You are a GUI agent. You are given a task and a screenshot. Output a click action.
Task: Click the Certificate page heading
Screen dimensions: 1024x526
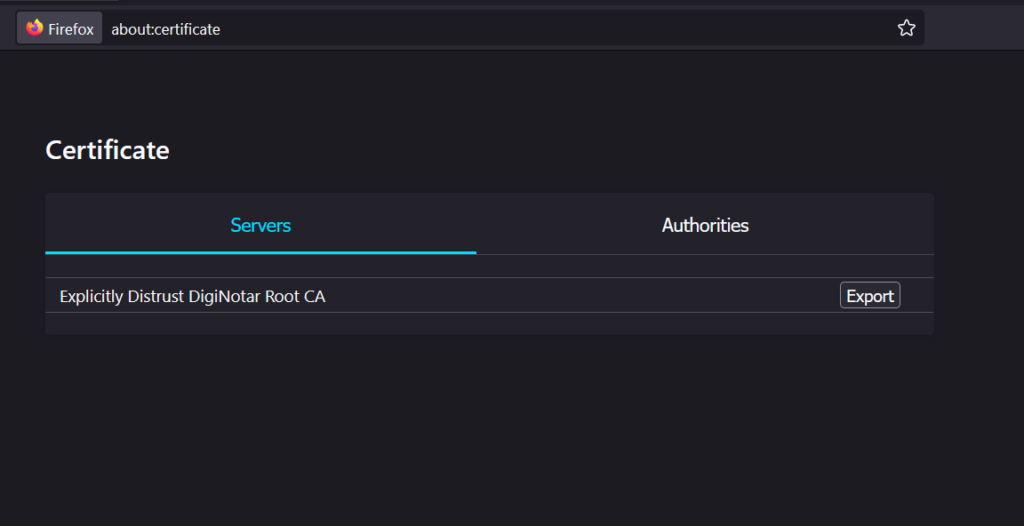(x=108, y=150)
